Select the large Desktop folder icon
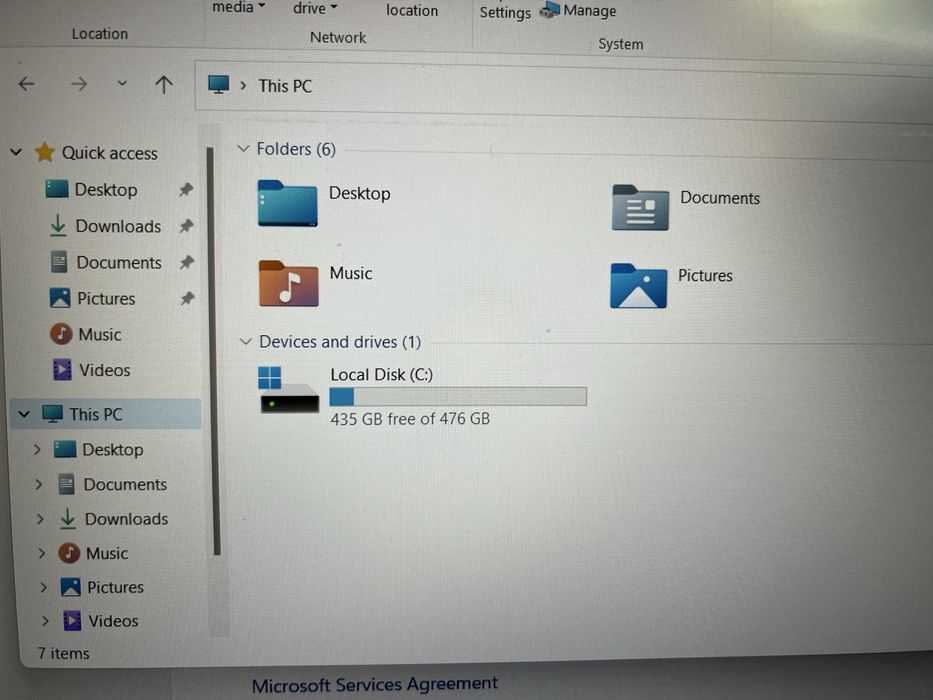 [287, 203]
